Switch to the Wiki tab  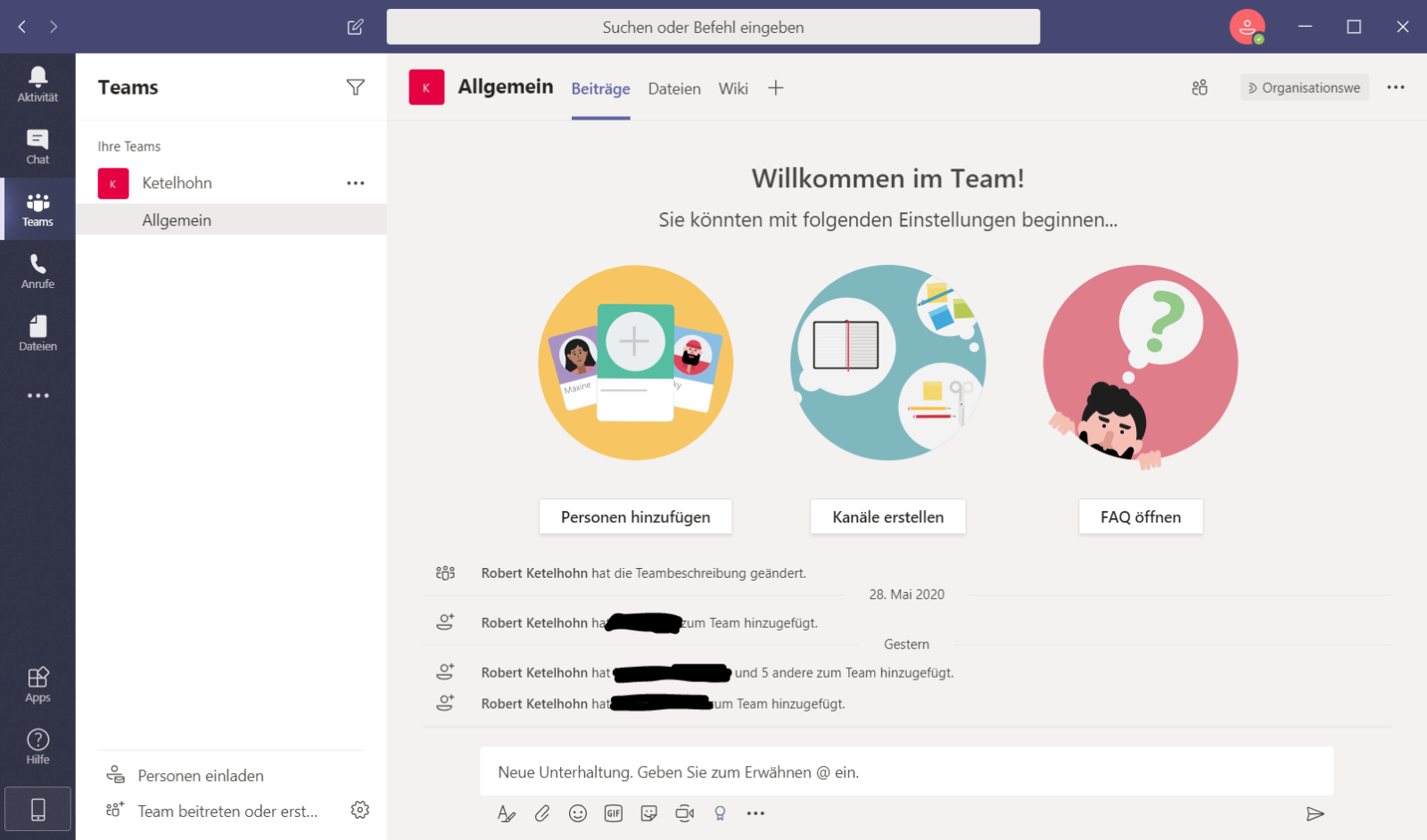[733, 88]
